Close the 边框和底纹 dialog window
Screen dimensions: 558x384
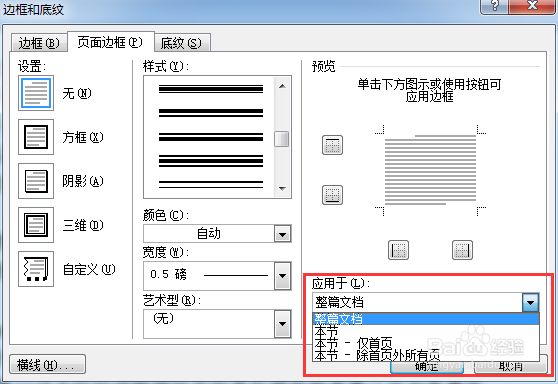click(532, 6)
